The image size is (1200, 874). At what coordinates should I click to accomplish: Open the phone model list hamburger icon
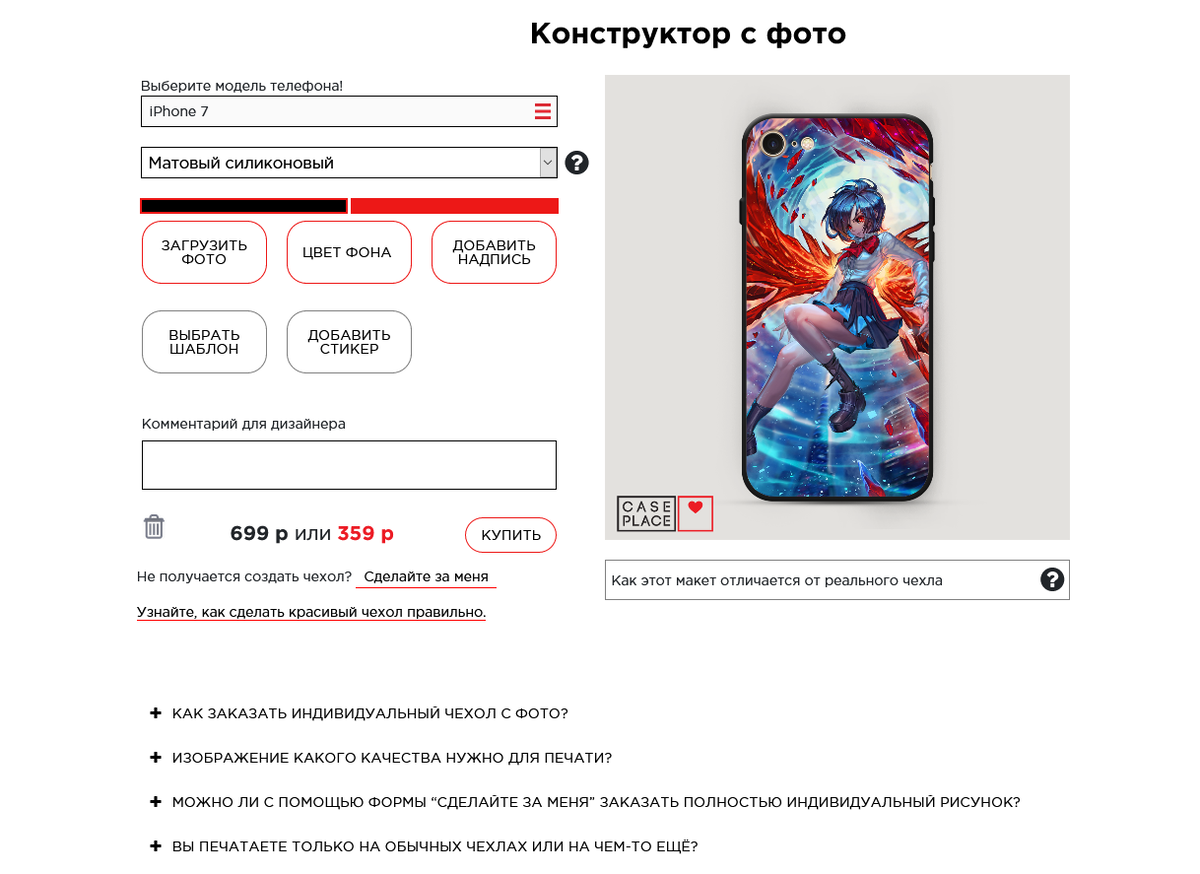(542, 111)
